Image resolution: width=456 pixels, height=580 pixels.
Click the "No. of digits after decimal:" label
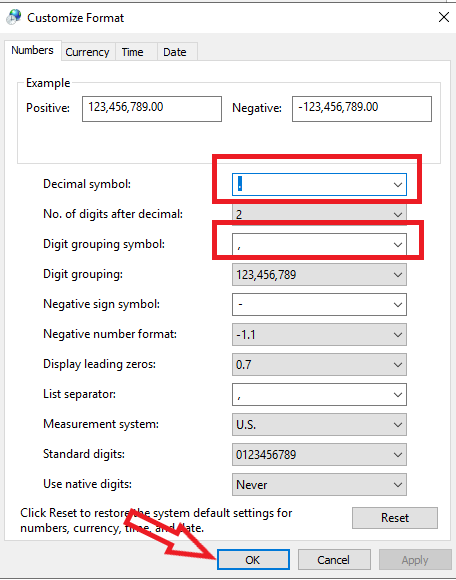point(113,214)
